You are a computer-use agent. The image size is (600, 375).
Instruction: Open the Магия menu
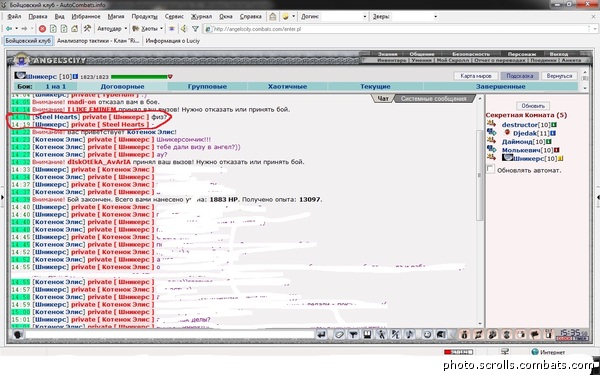[116, 16]
